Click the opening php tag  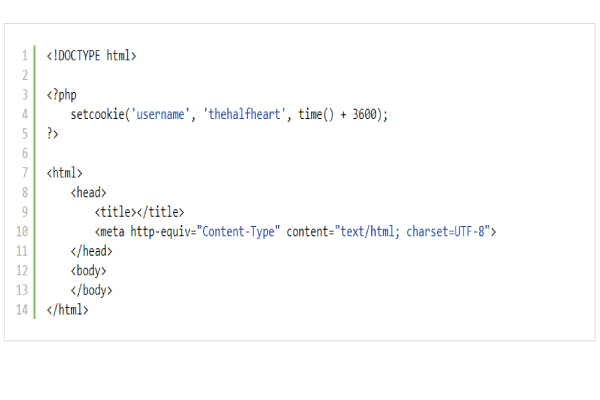point(61,95)
